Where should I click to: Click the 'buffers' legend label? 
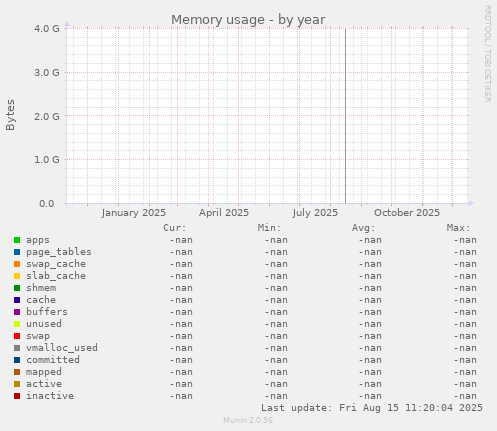(47, 312)
